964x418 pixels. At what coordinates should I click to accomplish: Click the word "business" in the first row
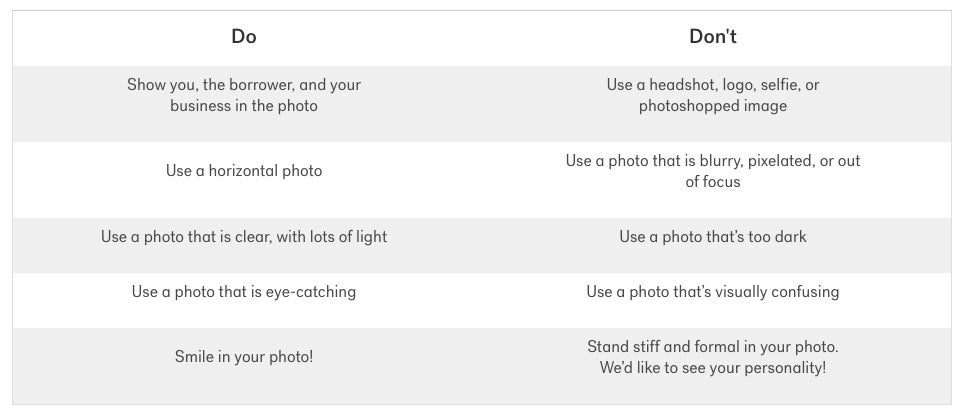pyautogui.click(x=200, y=106)
